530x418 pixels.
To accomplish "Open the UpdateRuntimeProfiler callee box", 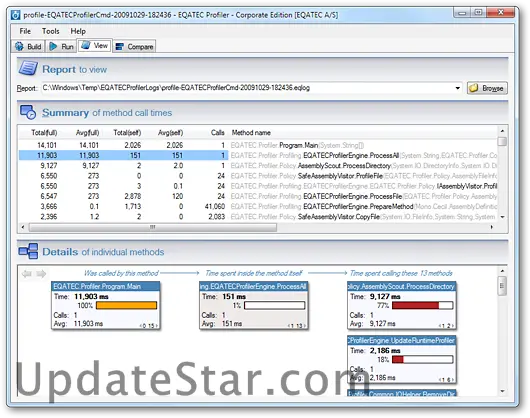I will (x=402, y=359).
